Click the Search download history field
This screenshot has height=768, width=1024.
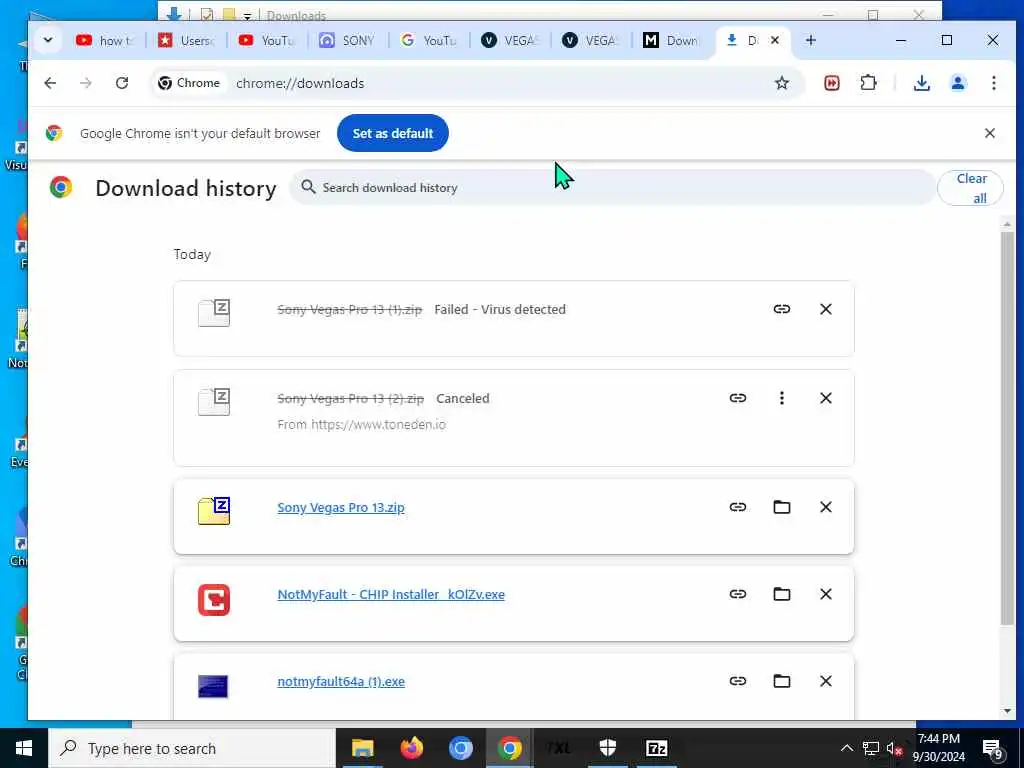click(x=613, y=187)
